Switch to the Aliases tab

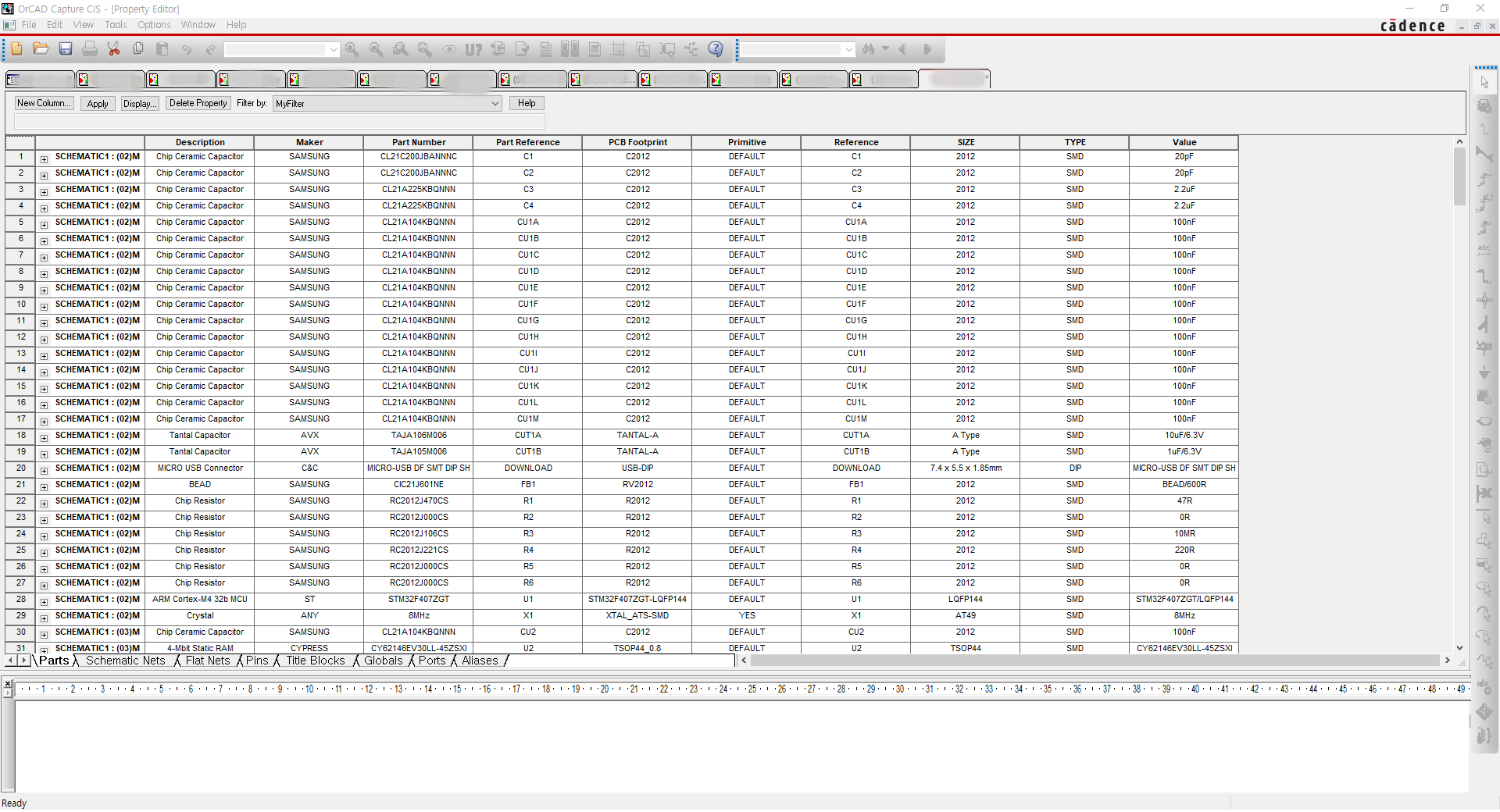(x=480, y=661)
